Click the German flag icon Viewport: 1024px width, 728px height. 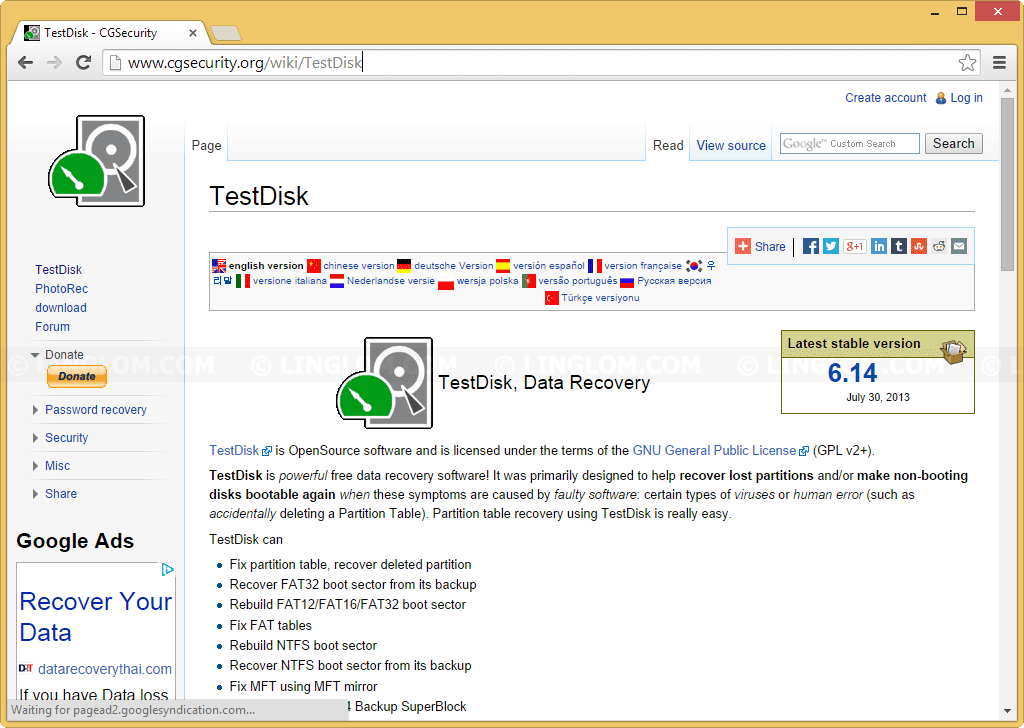[404, 266]
